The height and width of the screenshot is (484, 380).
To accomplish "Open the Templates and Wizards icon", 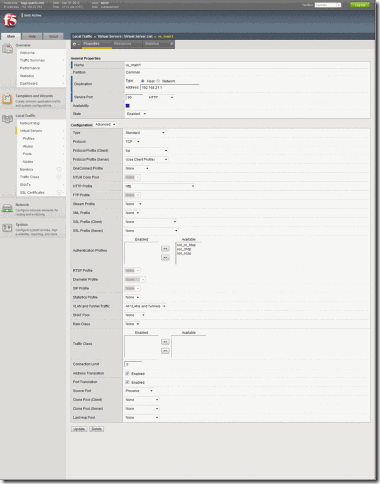I will pos(7,99).
